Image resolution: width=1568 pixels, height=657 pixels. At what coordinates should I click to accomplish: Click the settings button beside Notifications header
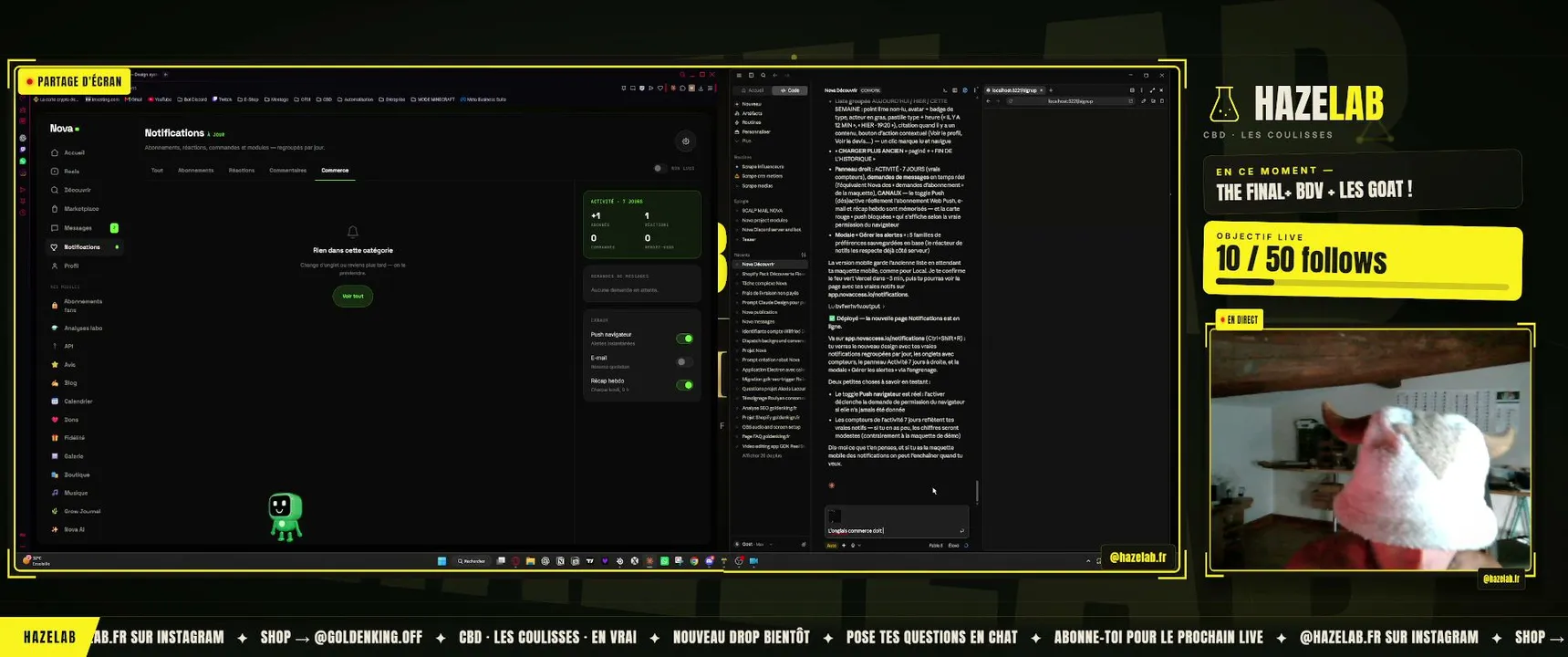coord(686,141)
